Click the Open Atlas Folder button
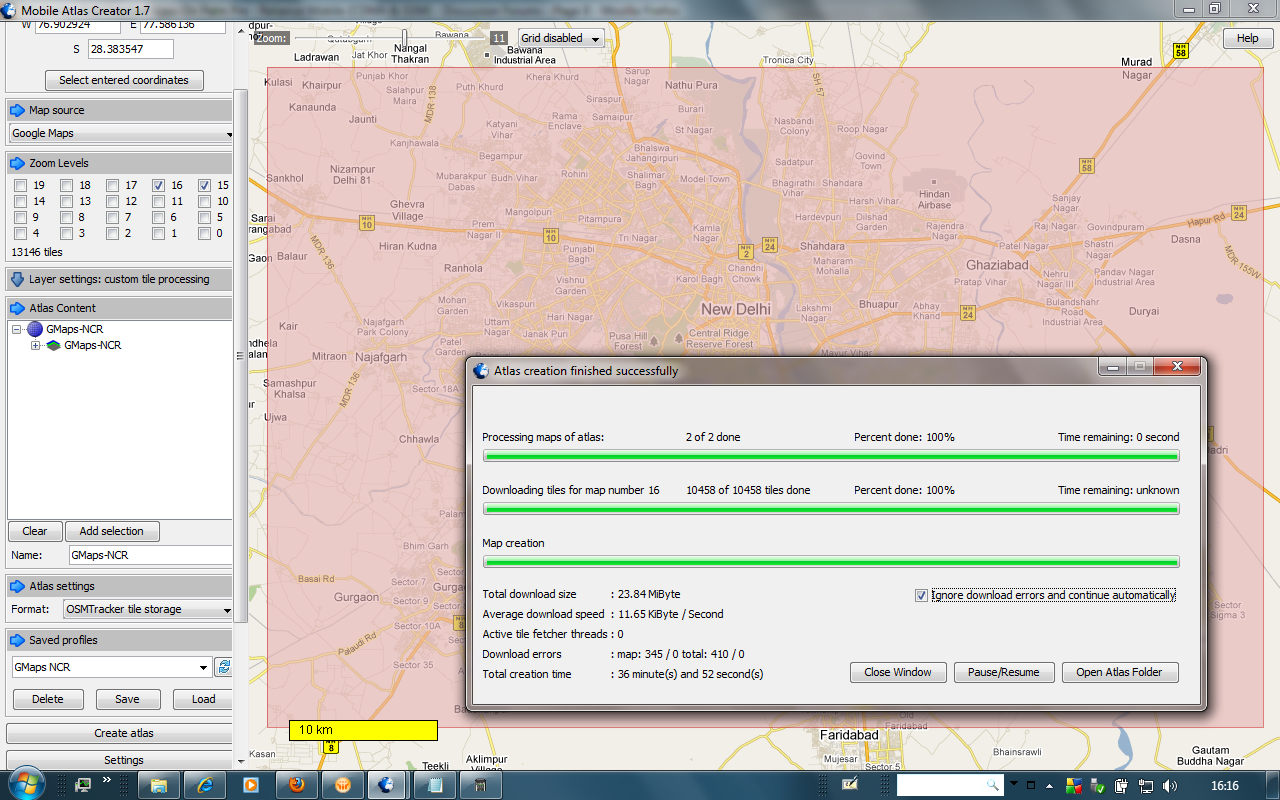Screen dimensions: 1280x800 [x=1119, y=672]
